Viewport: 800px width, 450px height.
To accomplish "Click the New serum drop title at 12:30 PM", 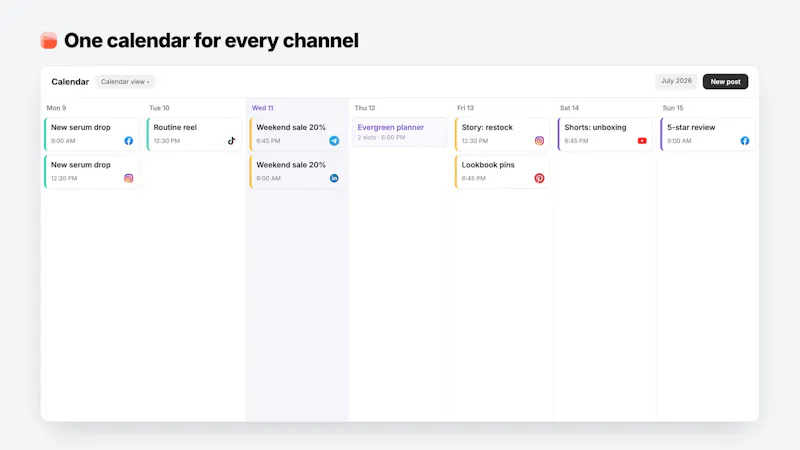I will click(81, 165).
